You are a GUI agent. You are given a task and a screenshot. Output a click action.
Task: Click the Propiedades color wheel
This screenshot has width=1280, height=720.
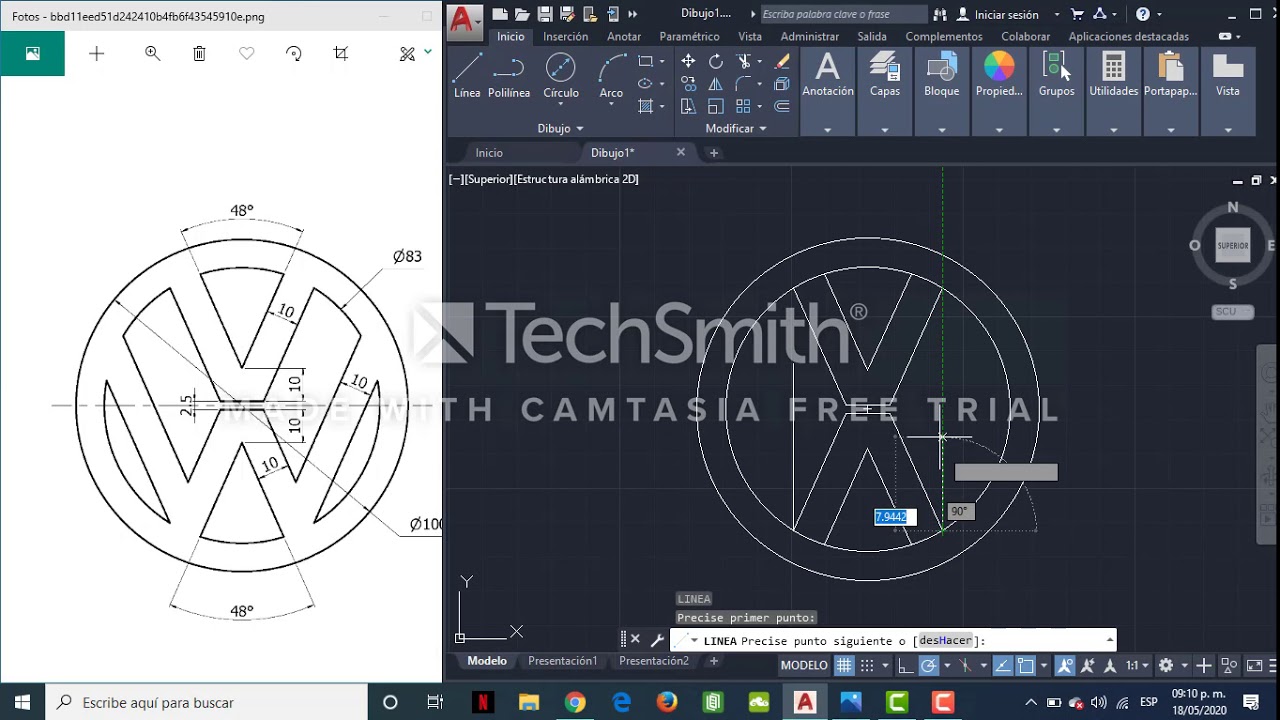(x=999, y=66)
